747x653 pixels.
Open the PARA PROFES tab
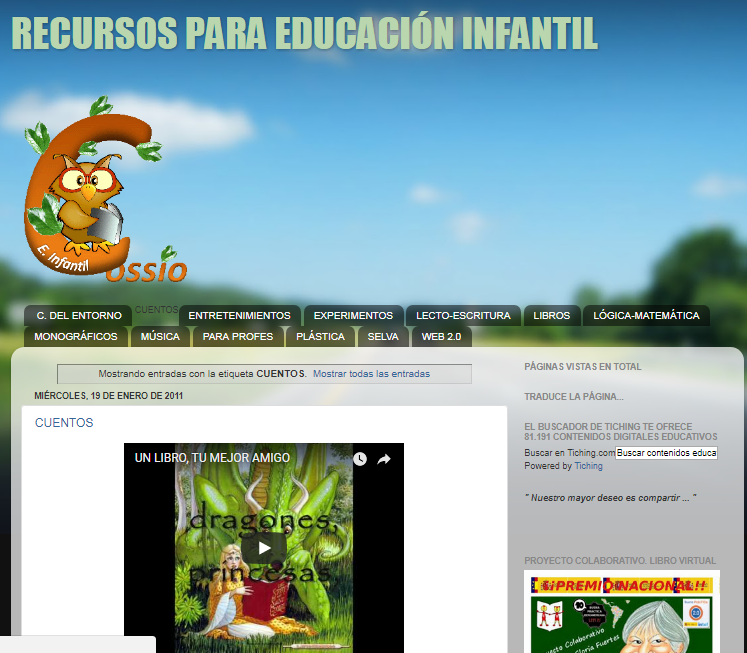[x=237, y=337]
